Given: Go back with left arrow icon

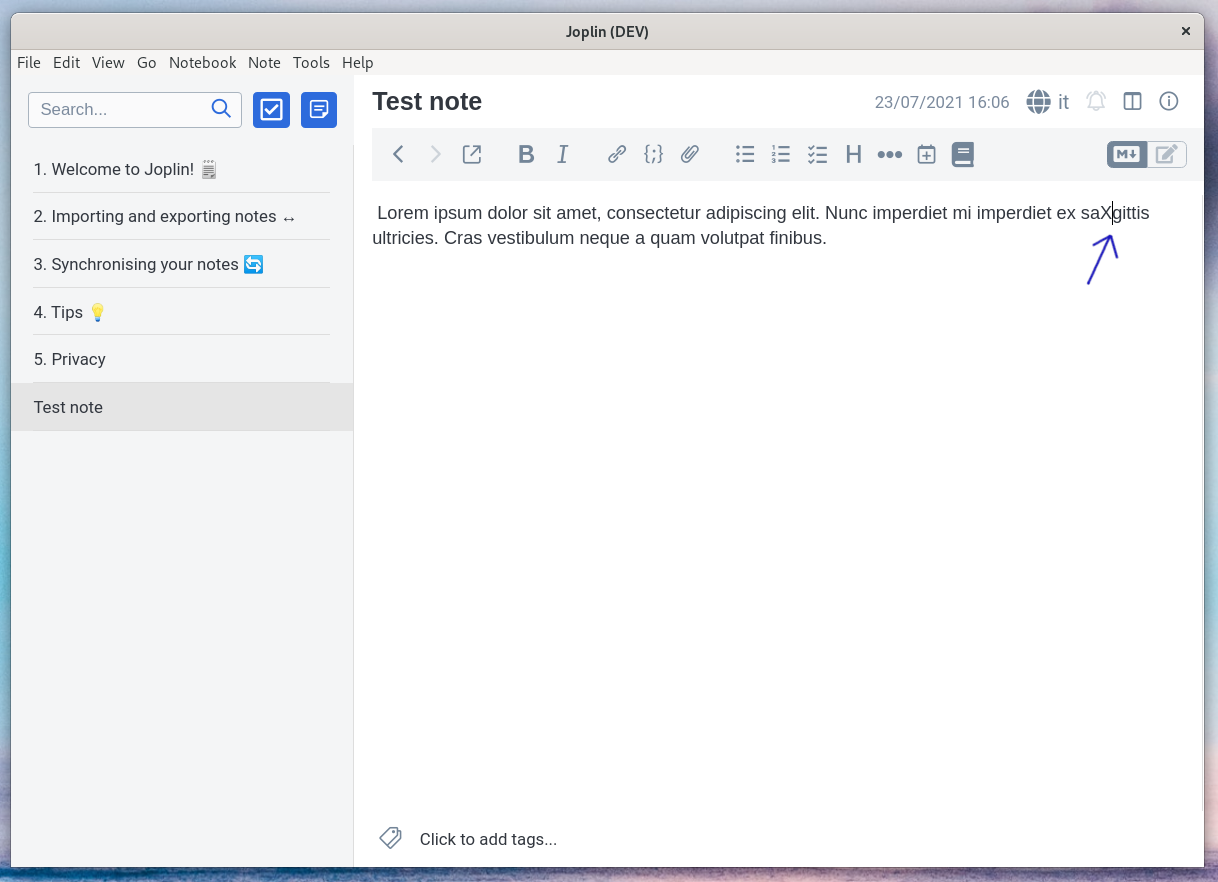Looking at the screenshot, I should click(x=398, y=154).
